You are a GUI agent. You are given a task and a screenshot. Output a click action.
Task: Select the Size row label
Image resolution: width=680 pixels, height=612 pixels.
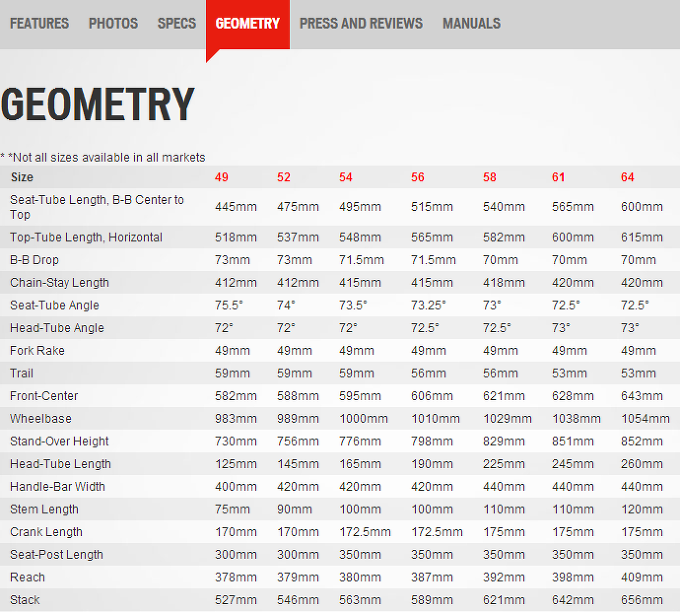point(22,177)
